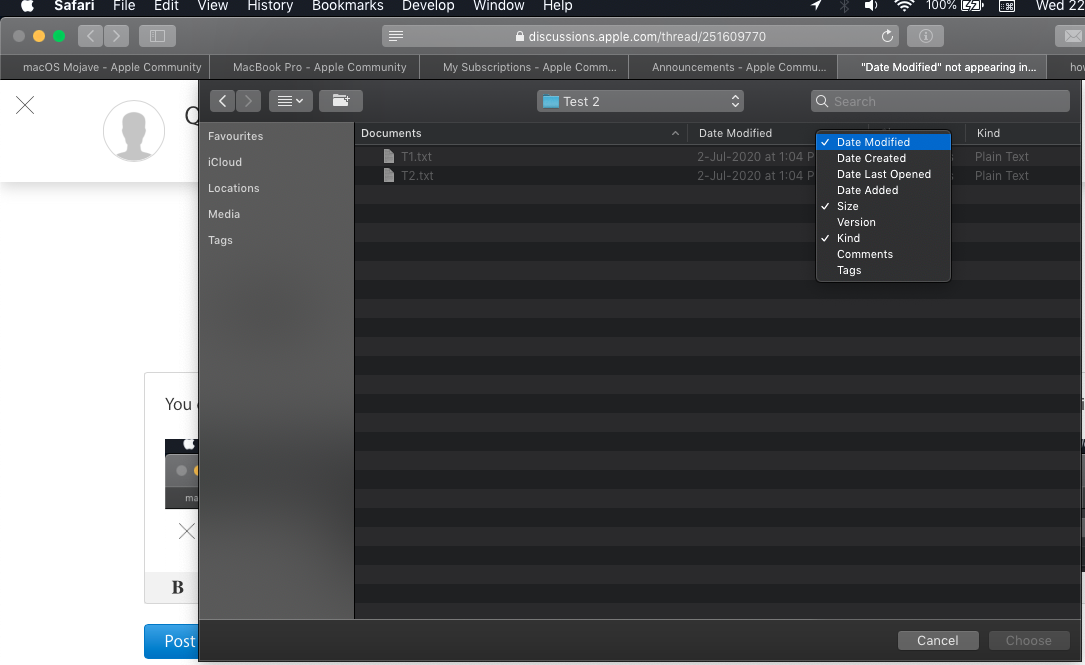Expand the iCloud sidebar section
This screenshot has width=1085, height=665.
click(x=225, y=162)
